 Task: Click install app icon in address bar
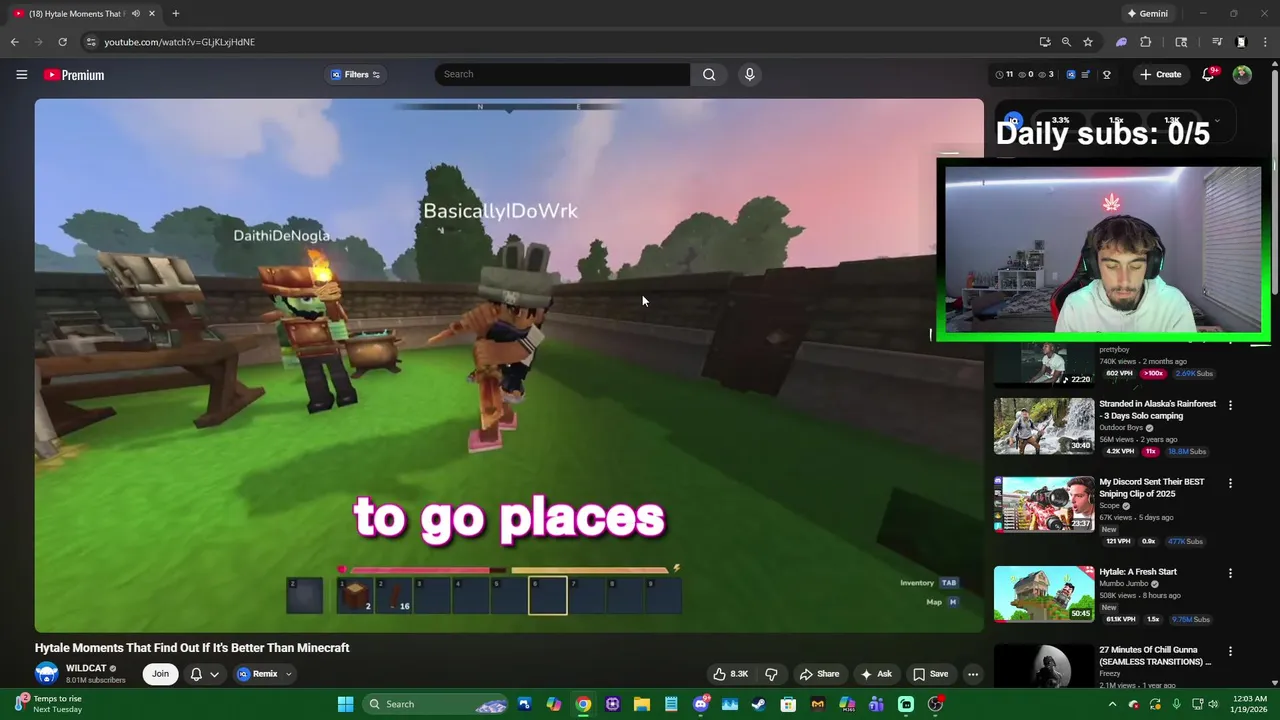click(1045, 42)
